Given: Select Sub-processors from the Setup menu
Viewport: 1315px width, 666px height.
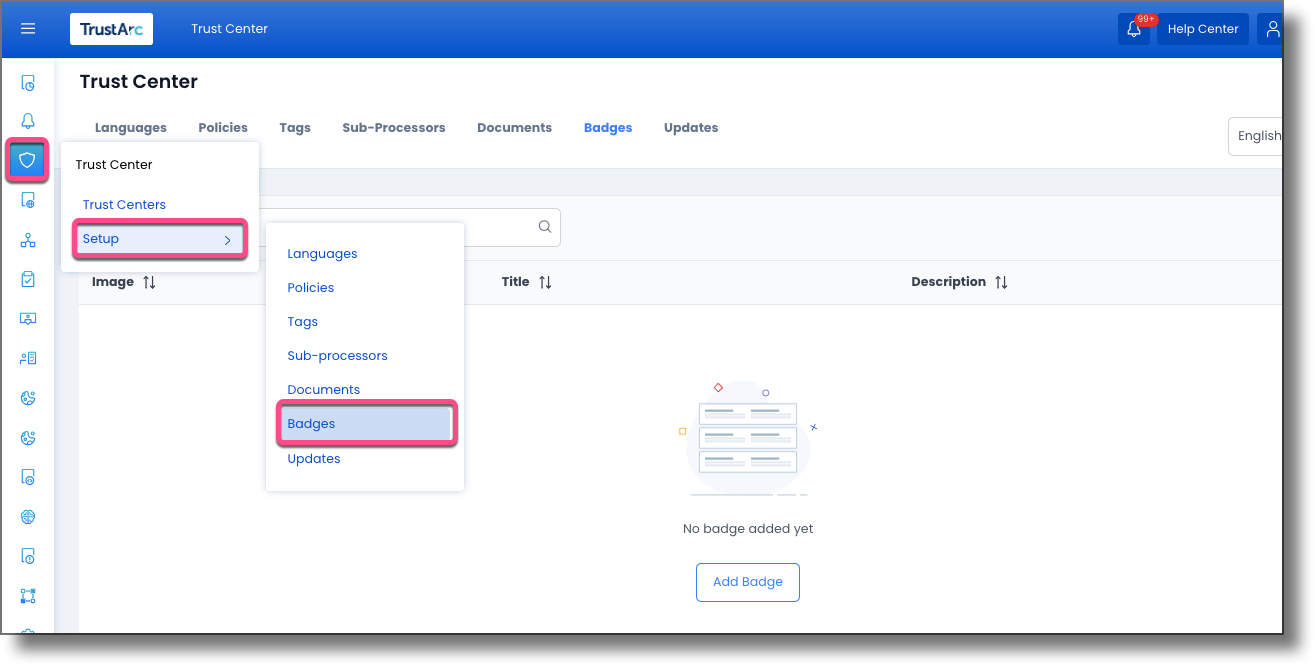Looking at the screenshot, I should 337,355.
